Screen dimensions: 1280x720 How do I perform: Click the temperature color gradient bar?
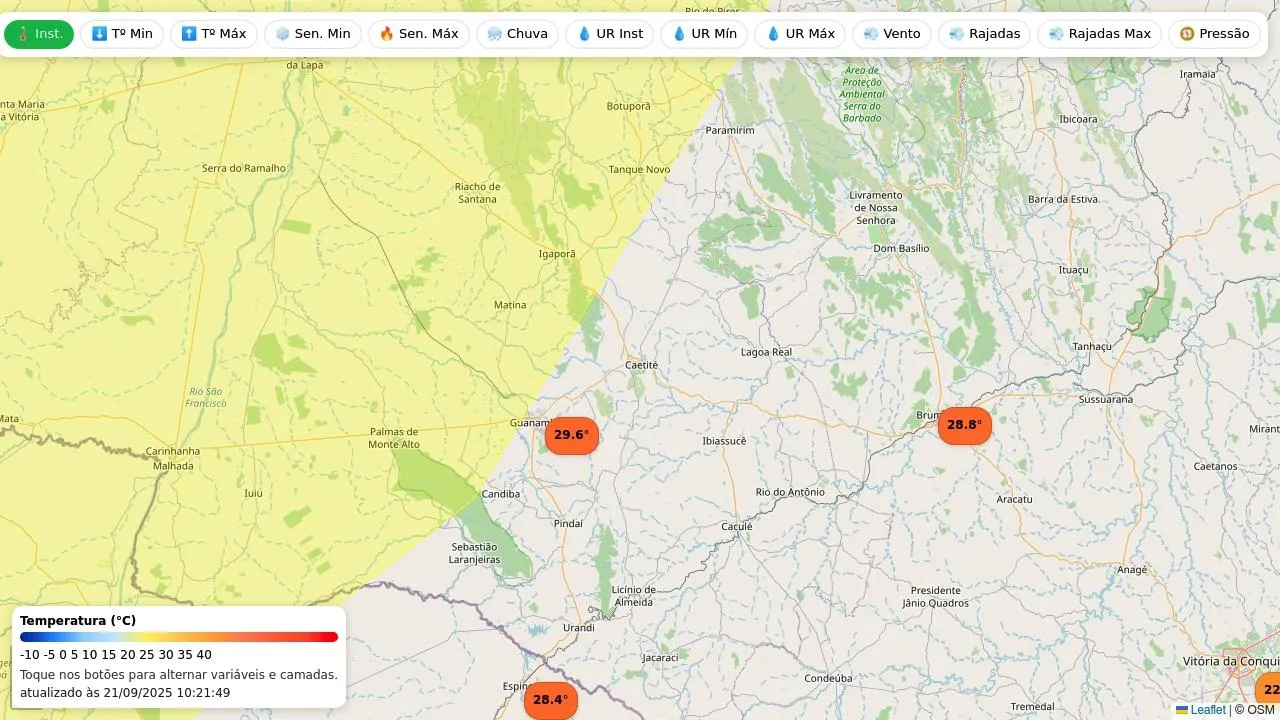pos(179,637)
